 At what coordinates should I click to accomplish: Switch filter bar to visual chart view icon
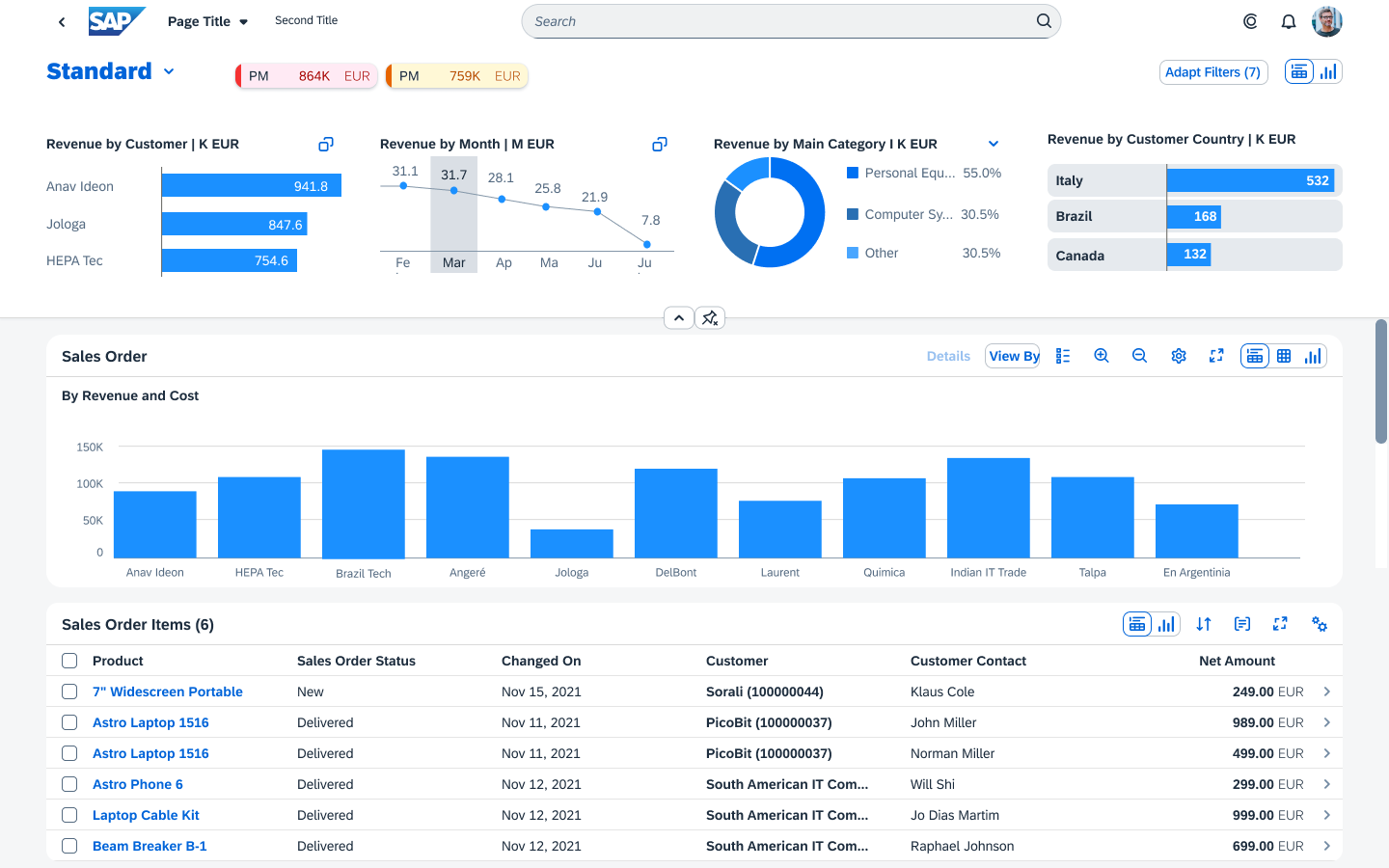pos(1328,71)
